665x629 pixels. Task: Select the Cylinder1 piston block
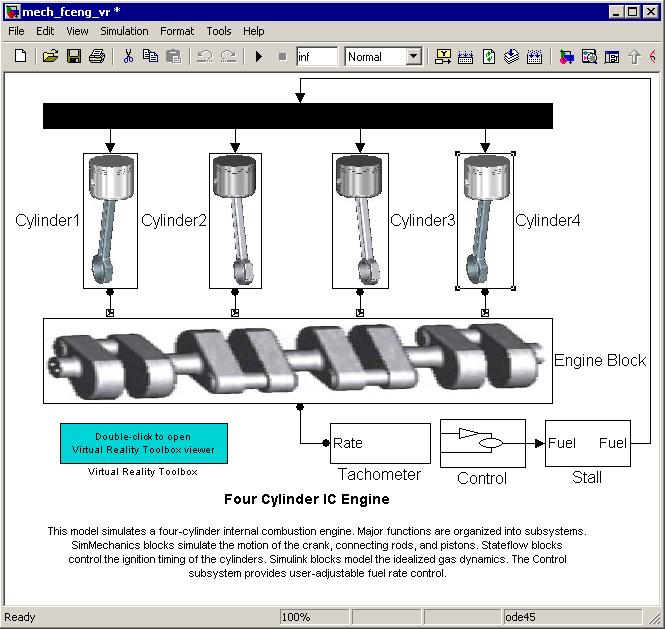point(110,221)
